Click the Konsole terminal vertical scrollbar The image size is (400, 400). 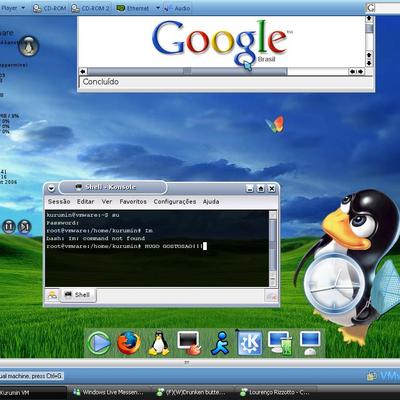[x=273, y=248]
